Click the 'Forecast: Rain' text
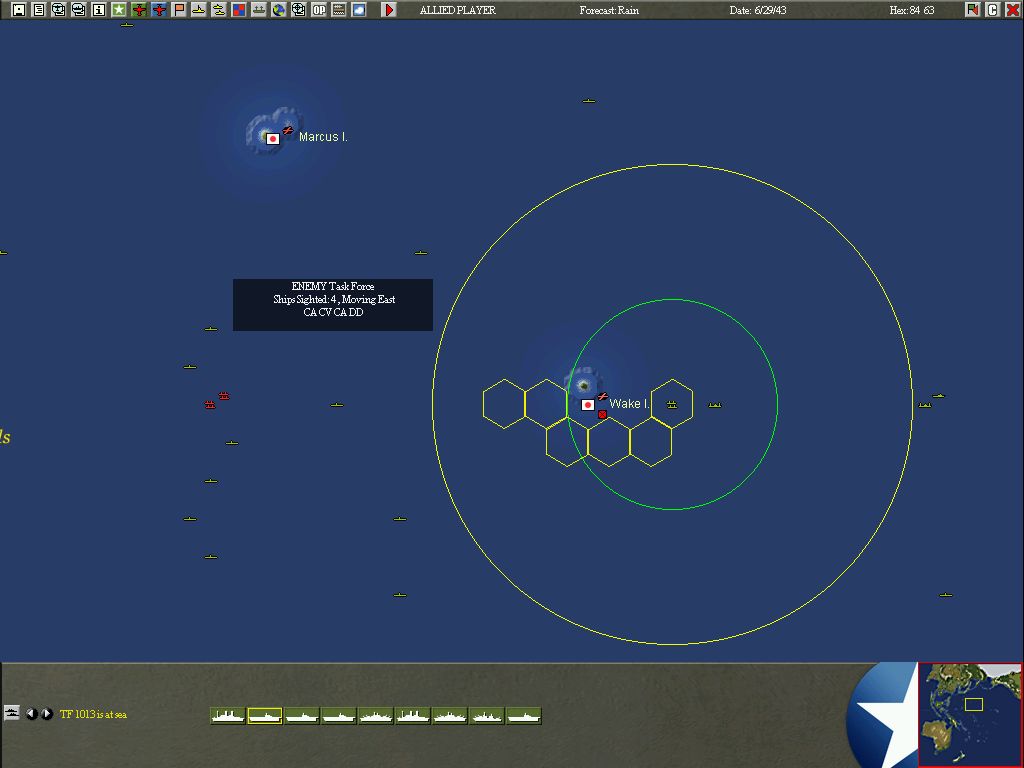This screenshot has height=768, width=1024. coord(609,10)
